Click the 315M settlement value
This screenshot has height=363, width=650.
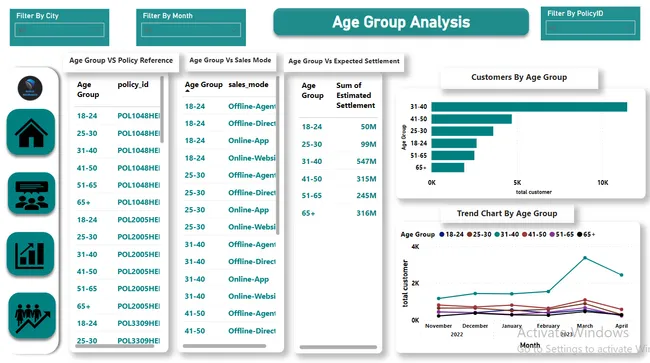coord(366,179)
